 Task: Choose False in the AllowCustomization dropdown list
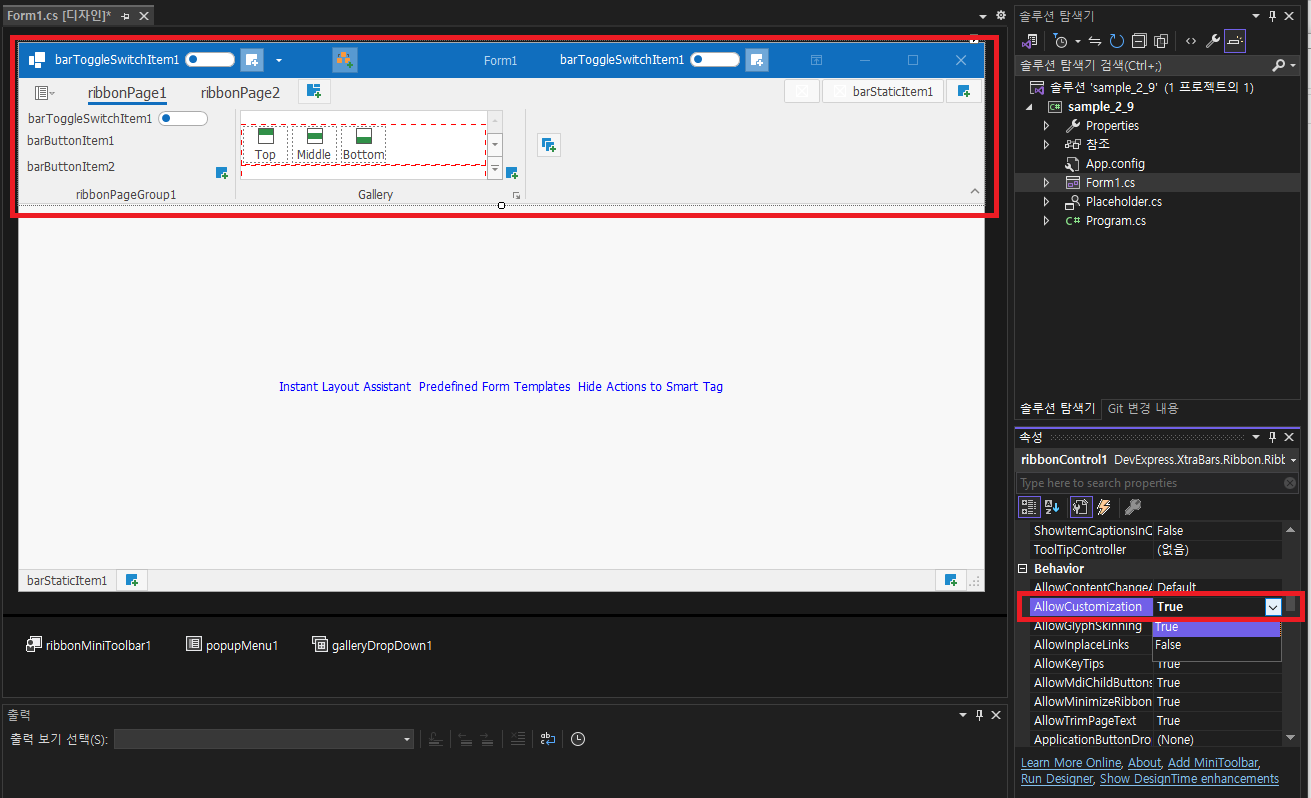coord(1216,645)
